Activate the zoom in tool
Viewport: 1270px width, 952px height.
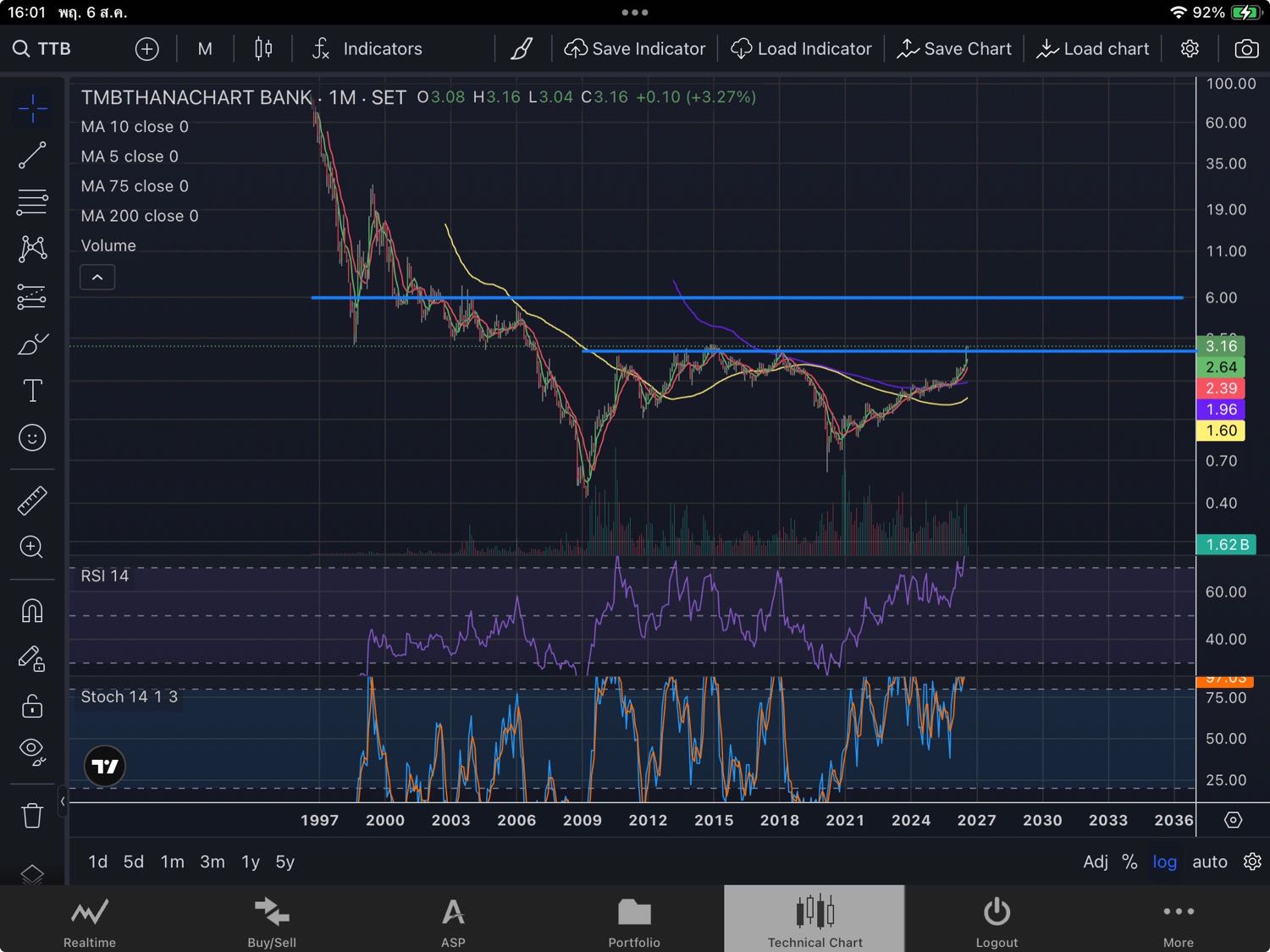pyautogui.click(x=32, y=548)
